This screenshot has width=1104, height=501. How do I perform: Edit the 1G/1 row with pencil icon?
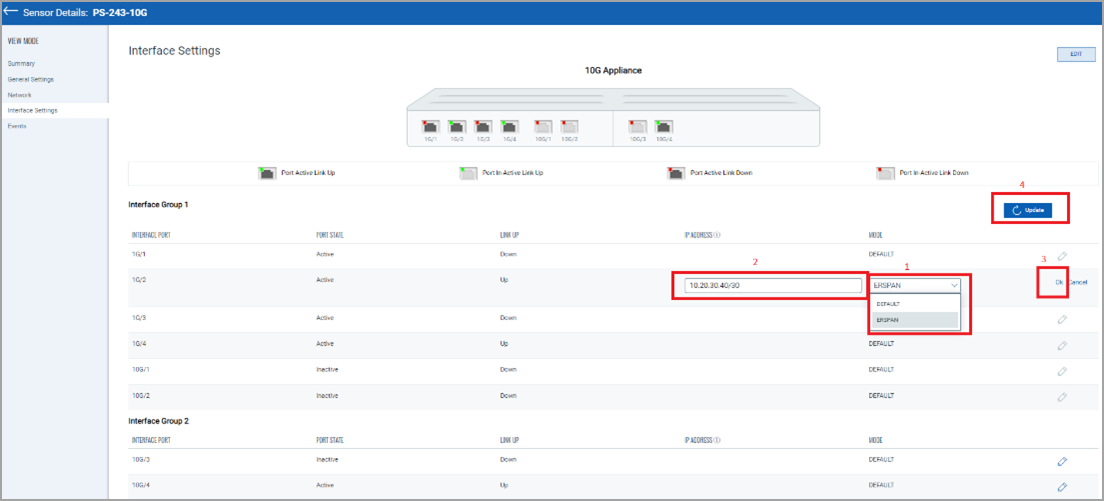[x=1062, y=256]
